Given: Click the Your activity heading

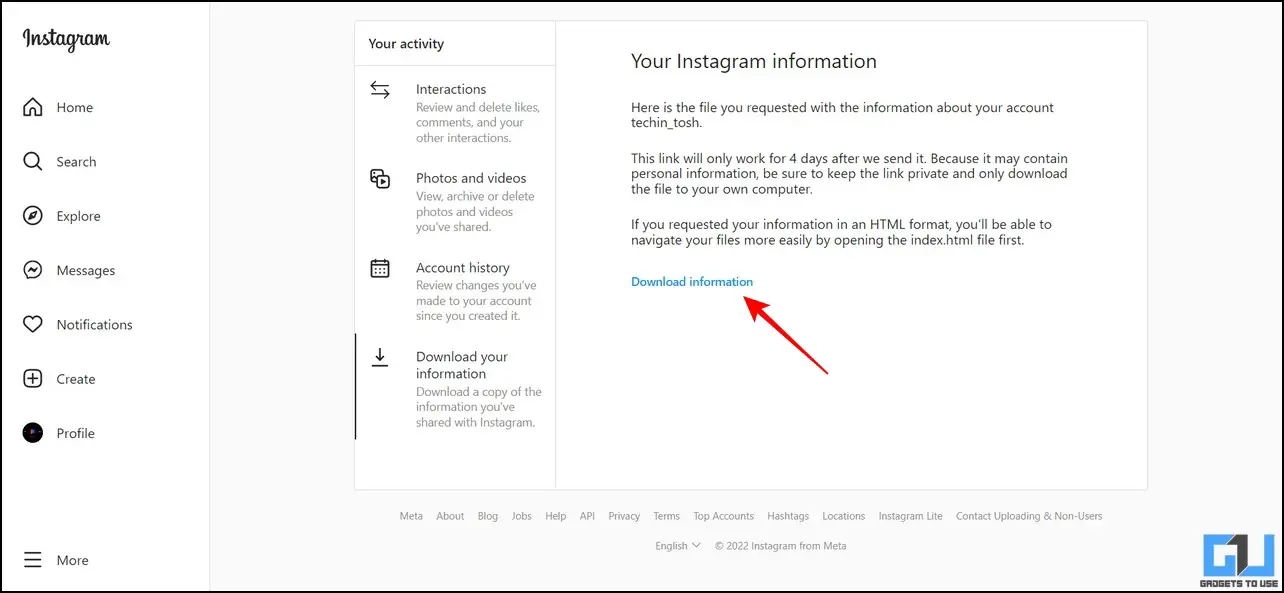Looking at the screenshot, I should 406,44.
